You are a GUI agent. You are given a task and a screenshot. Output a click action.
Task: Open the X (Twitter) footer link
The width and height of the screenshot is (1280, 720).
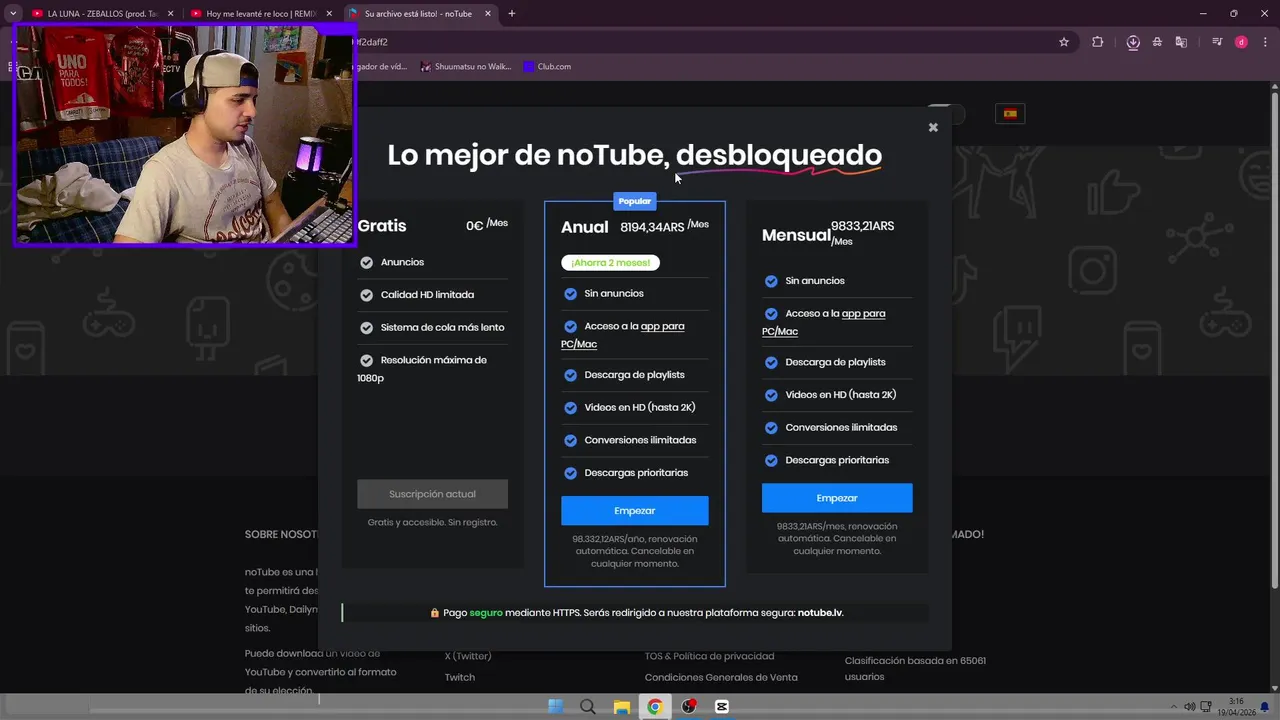tap(468, 656)
